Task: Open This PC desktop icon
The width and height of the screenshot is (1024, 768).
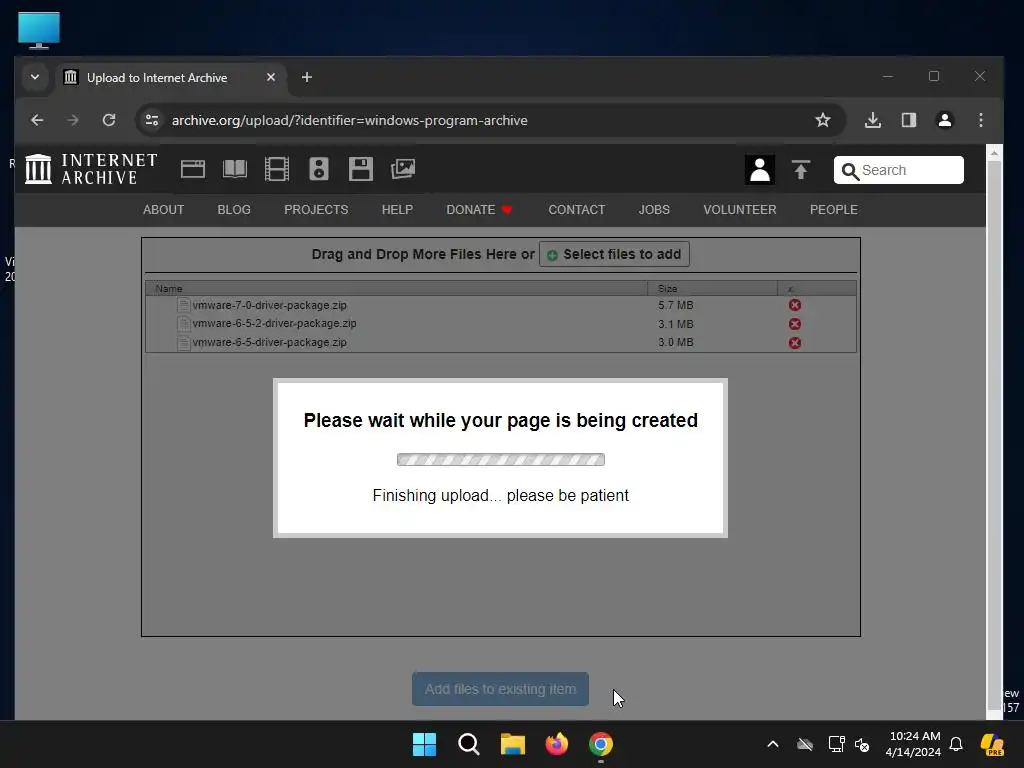Action: click(39, 30)
